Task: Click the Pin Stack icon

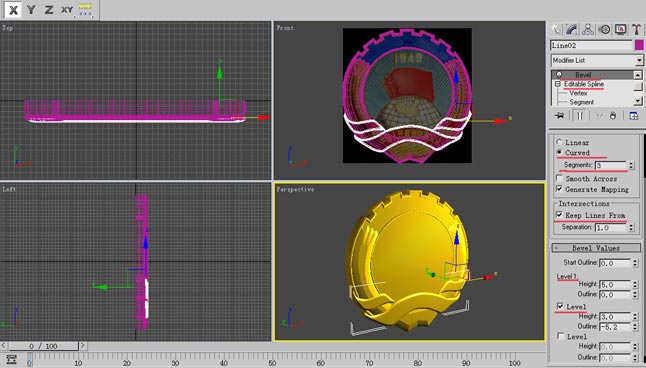Action: [559, 116]
